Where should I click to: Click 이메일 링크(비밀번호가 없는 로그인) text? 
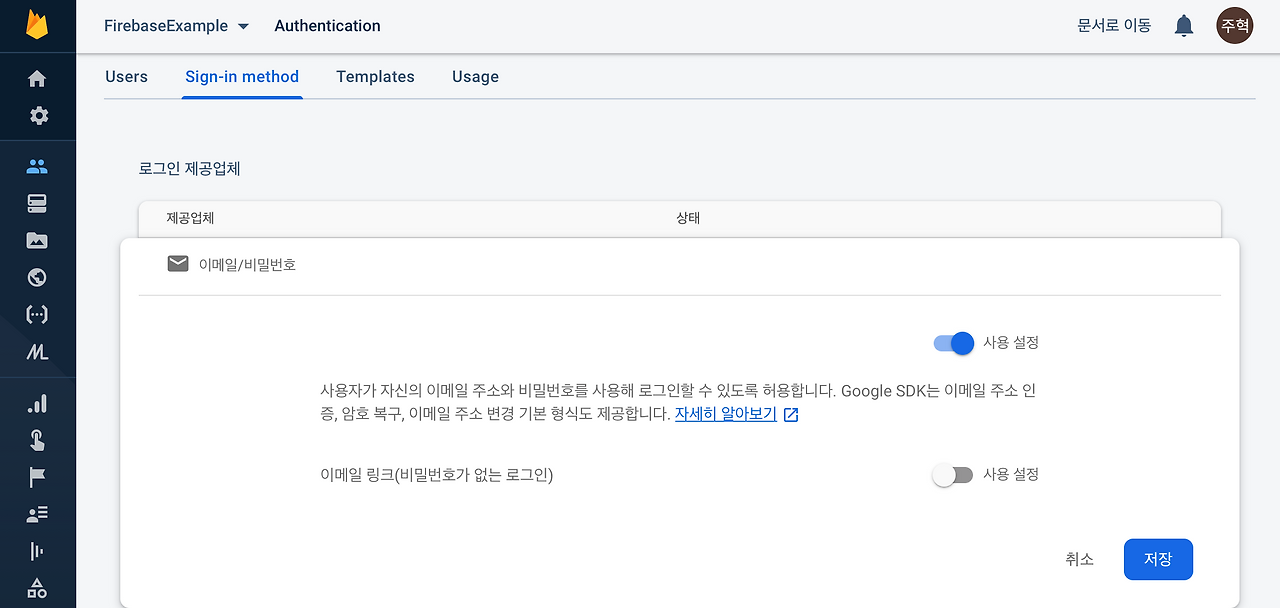[x=437, y=475]
